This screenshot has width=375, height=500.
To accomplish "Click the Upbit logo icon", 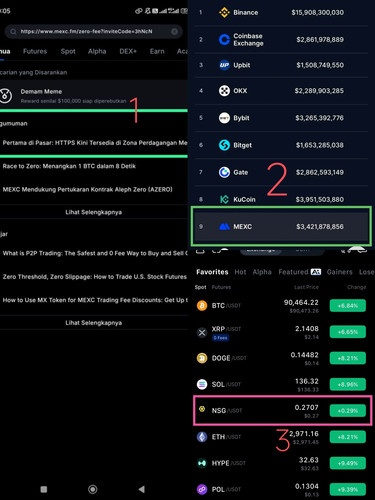I will point(224,65).
